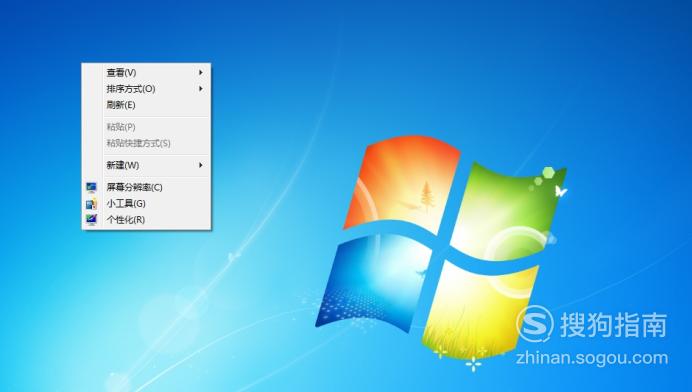Open the 新建(W) submenu
692x392 pixels.
pos(146,165)
